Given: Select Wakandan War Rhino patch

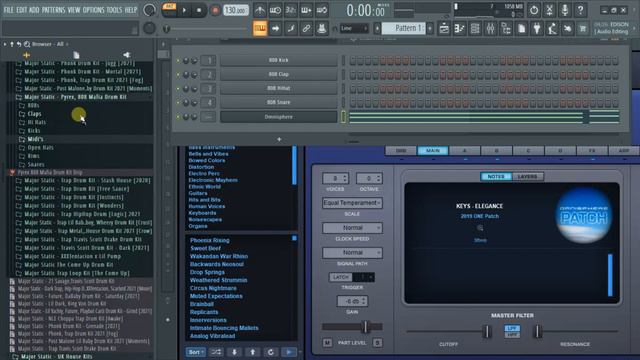Looking at the screenshot, I should click(219, 256).
